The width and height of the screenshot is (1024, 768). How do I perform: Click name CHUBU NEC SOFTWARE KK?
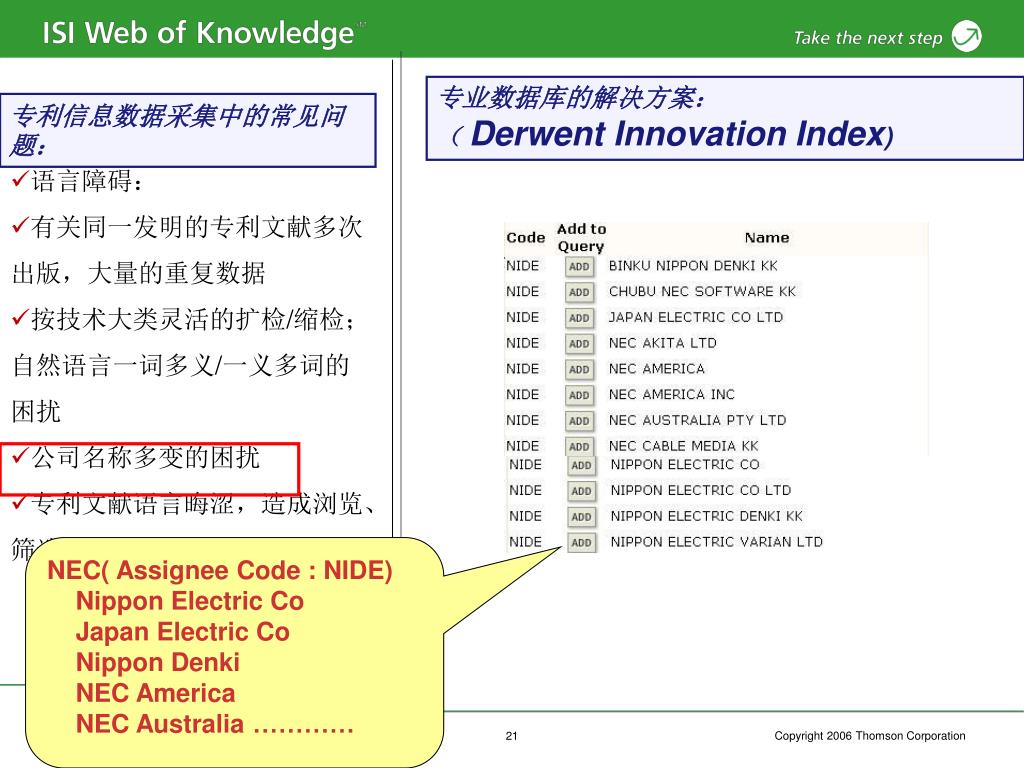[x=702, y=291]
